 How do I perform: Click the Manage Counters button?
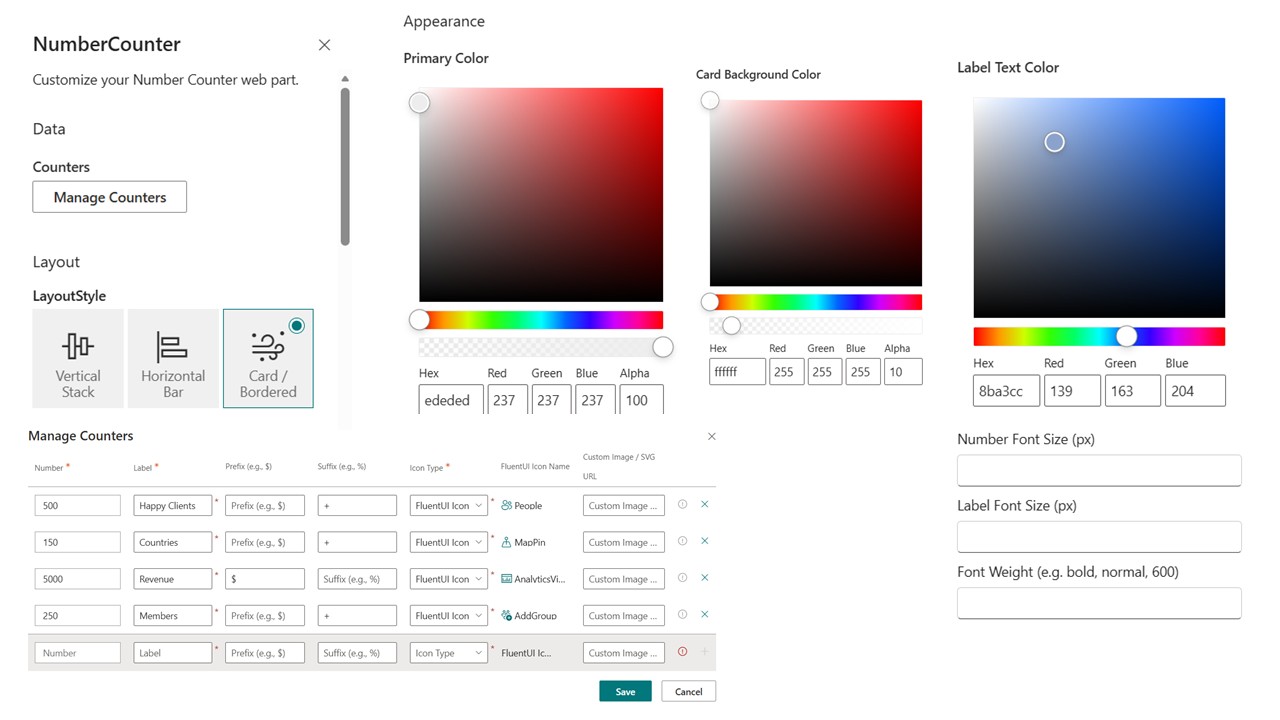click(x=110, y=197)
